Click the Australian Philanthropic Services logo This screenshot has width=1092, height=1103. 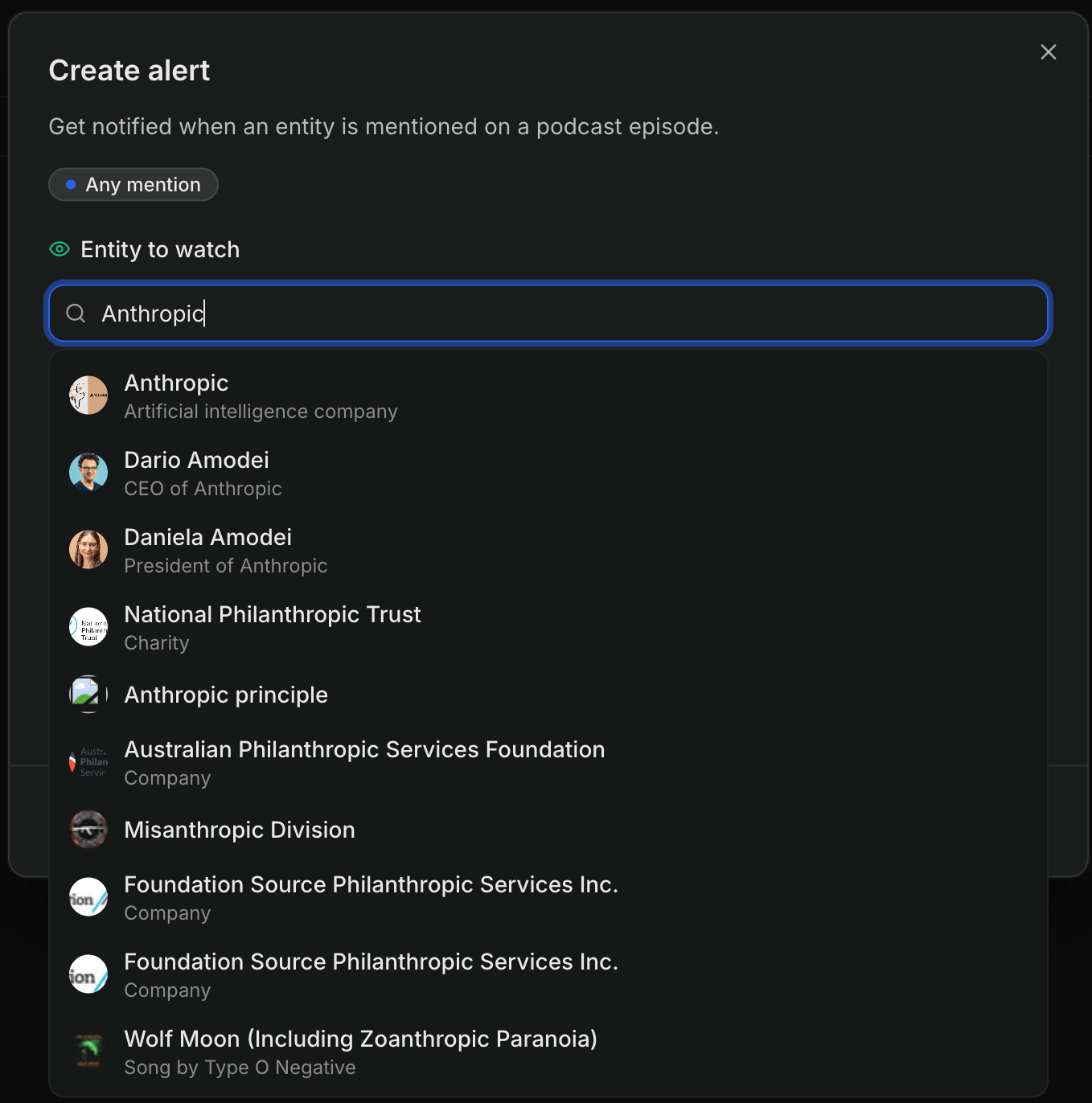coord(88,762)
